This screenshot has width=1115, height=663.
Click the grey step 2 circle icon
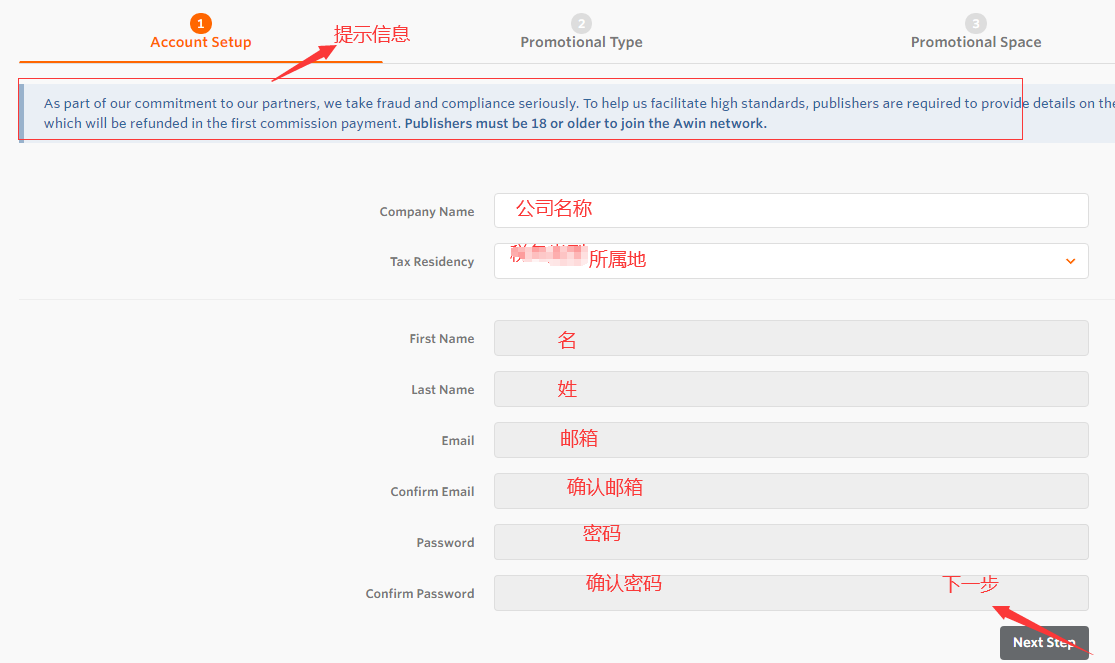pos(581,23)
